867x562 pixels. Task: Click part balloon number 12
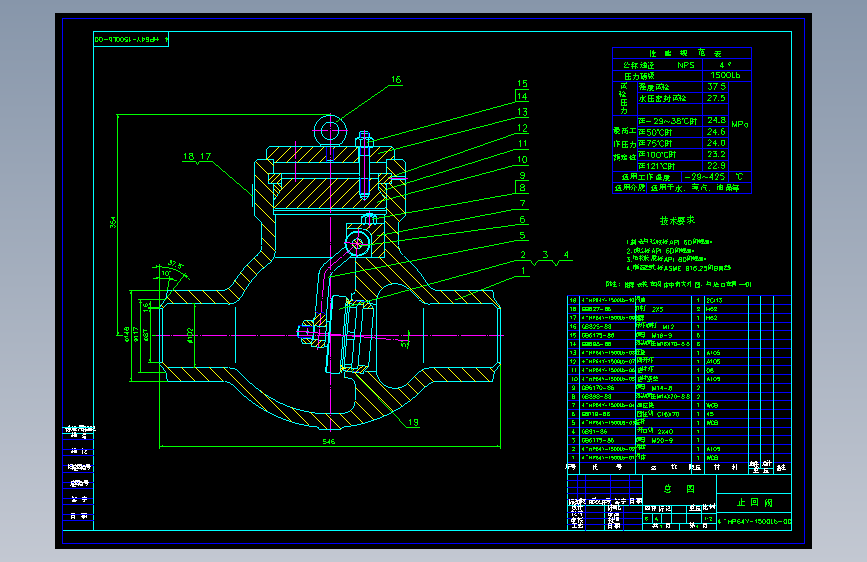(522, 127)
